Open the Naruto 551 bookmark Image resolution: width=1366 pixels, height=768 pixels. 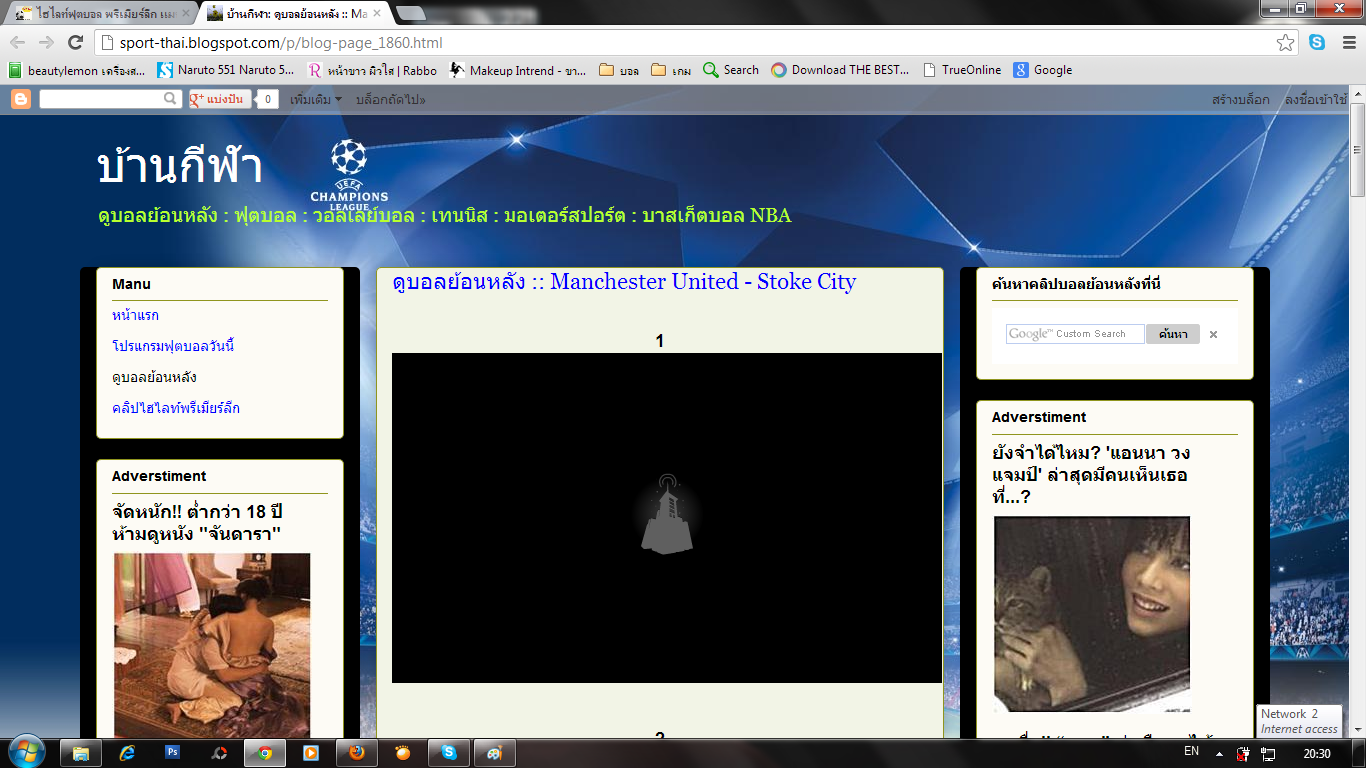226,70
